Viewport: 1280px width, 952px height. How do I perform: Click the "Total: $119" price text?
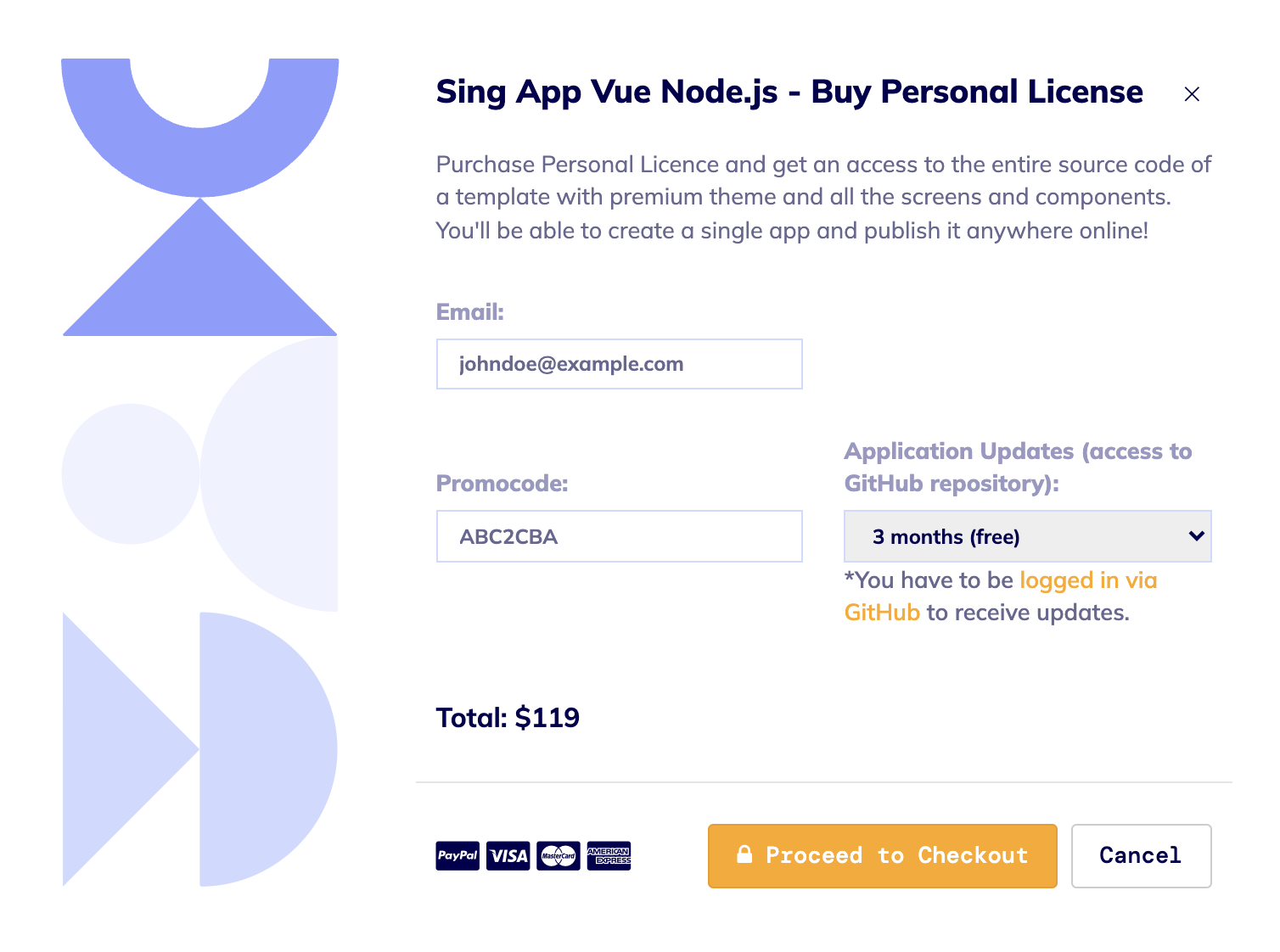tap(508, 718)
